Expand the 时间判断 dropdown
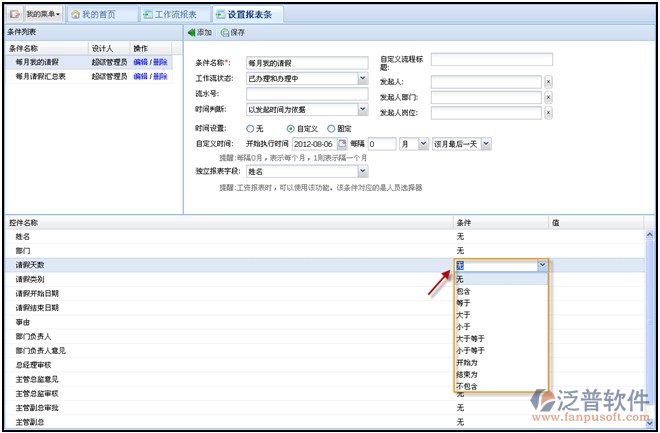The width and height of the screenshot is (660, 433). point(362,110)
